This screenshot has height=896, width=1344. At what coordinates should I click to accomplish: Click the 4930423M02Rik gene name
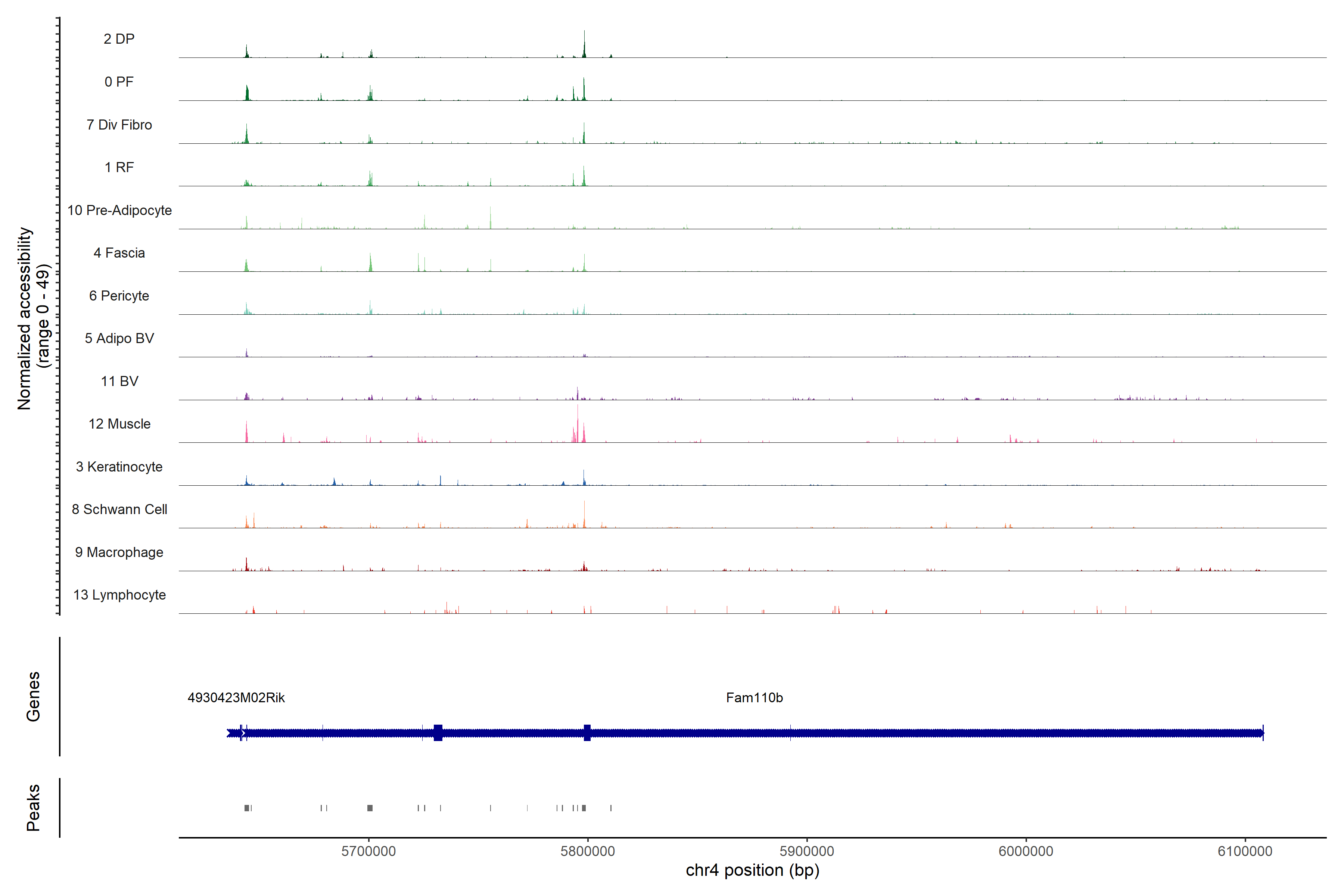point(236,698)
